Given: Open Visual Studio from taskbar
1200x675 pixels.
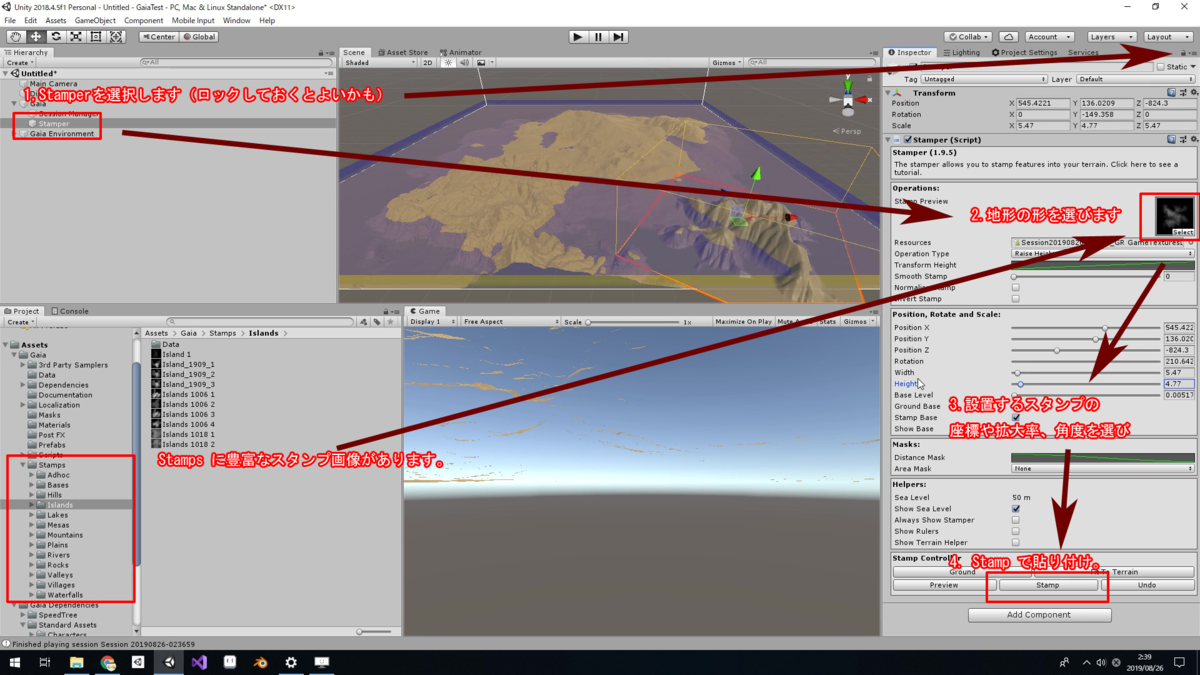Looking at the screenshot, I should (199, 662).
